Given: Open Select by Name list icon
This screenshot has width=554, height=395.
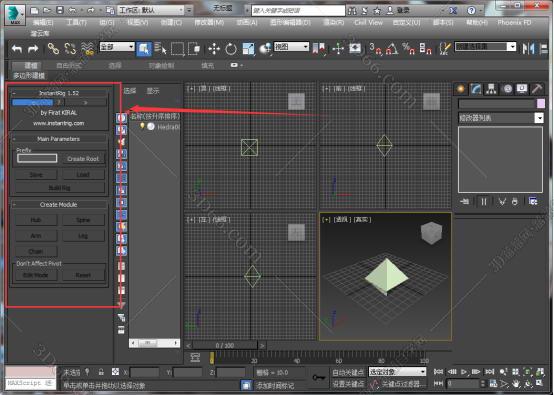Looking at the screenshot, I should 160,48.
